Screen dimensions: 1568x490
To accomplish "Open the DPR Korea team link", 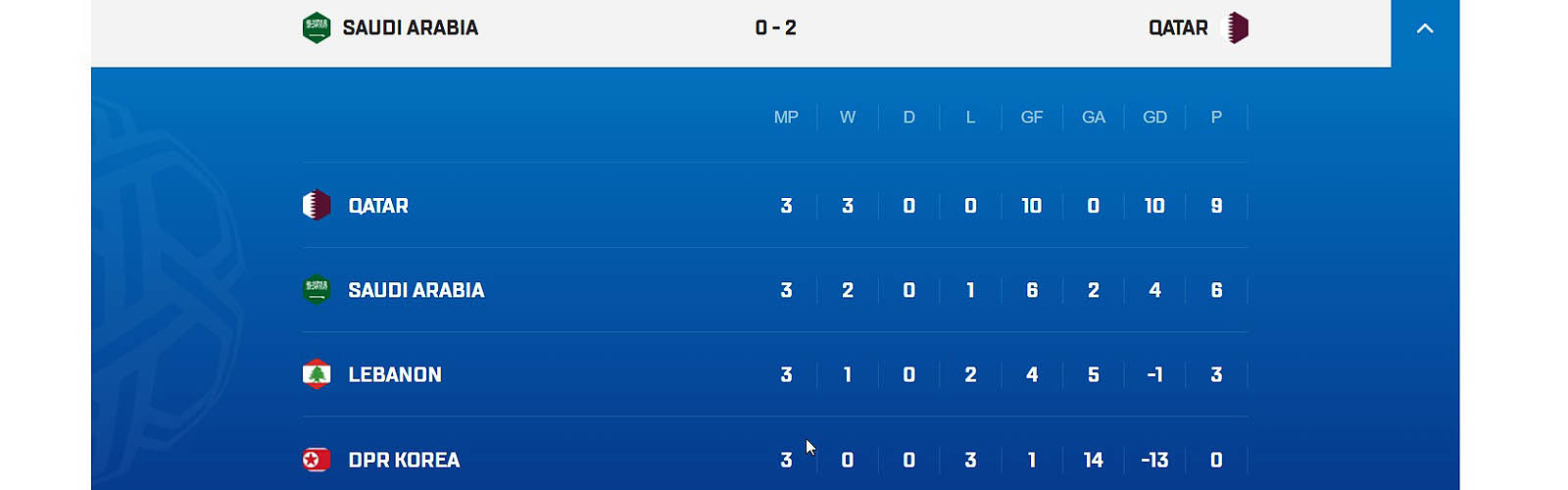I will 404,460.
